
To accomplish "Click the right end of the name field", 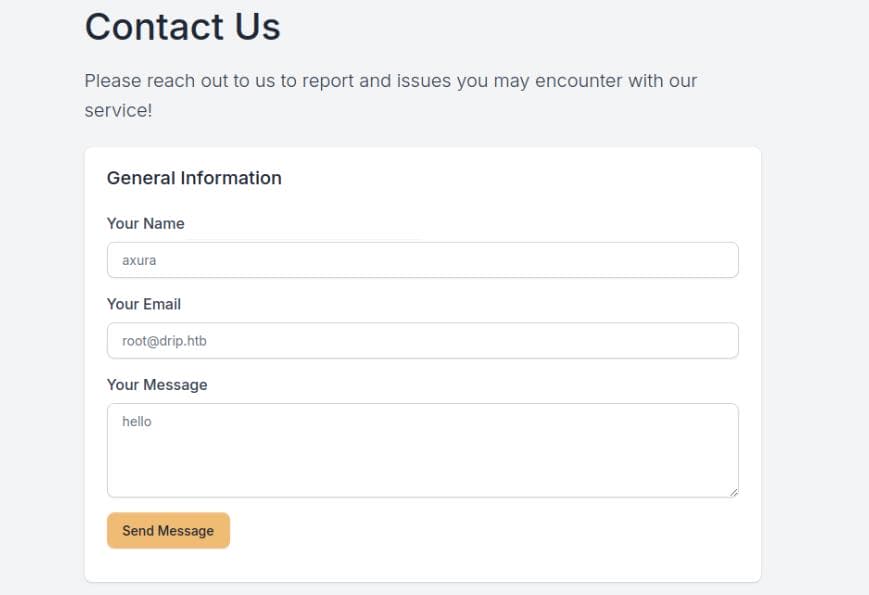I will [x=715, y=260].
